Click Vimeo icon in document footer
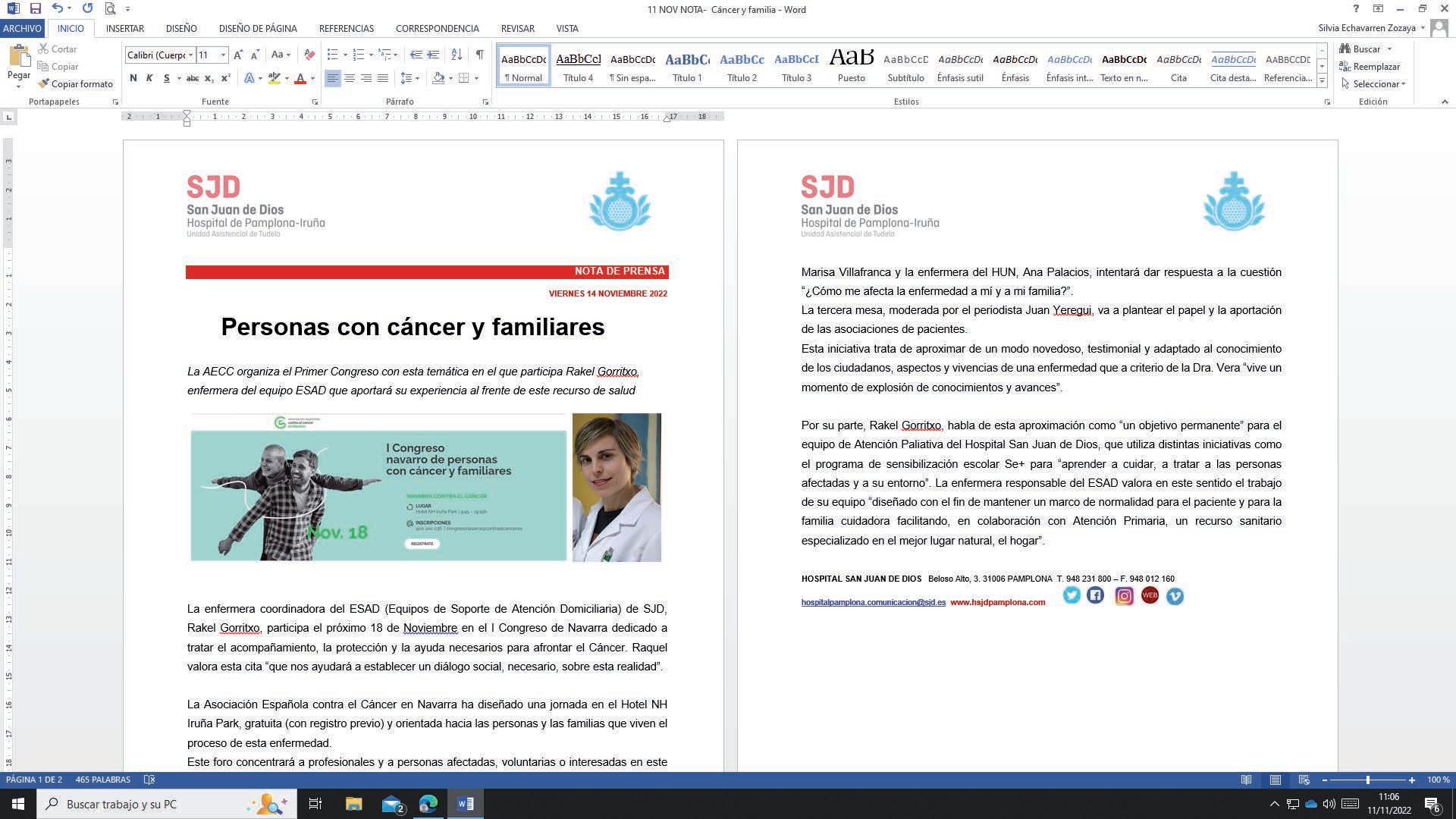 [1175, 597]
